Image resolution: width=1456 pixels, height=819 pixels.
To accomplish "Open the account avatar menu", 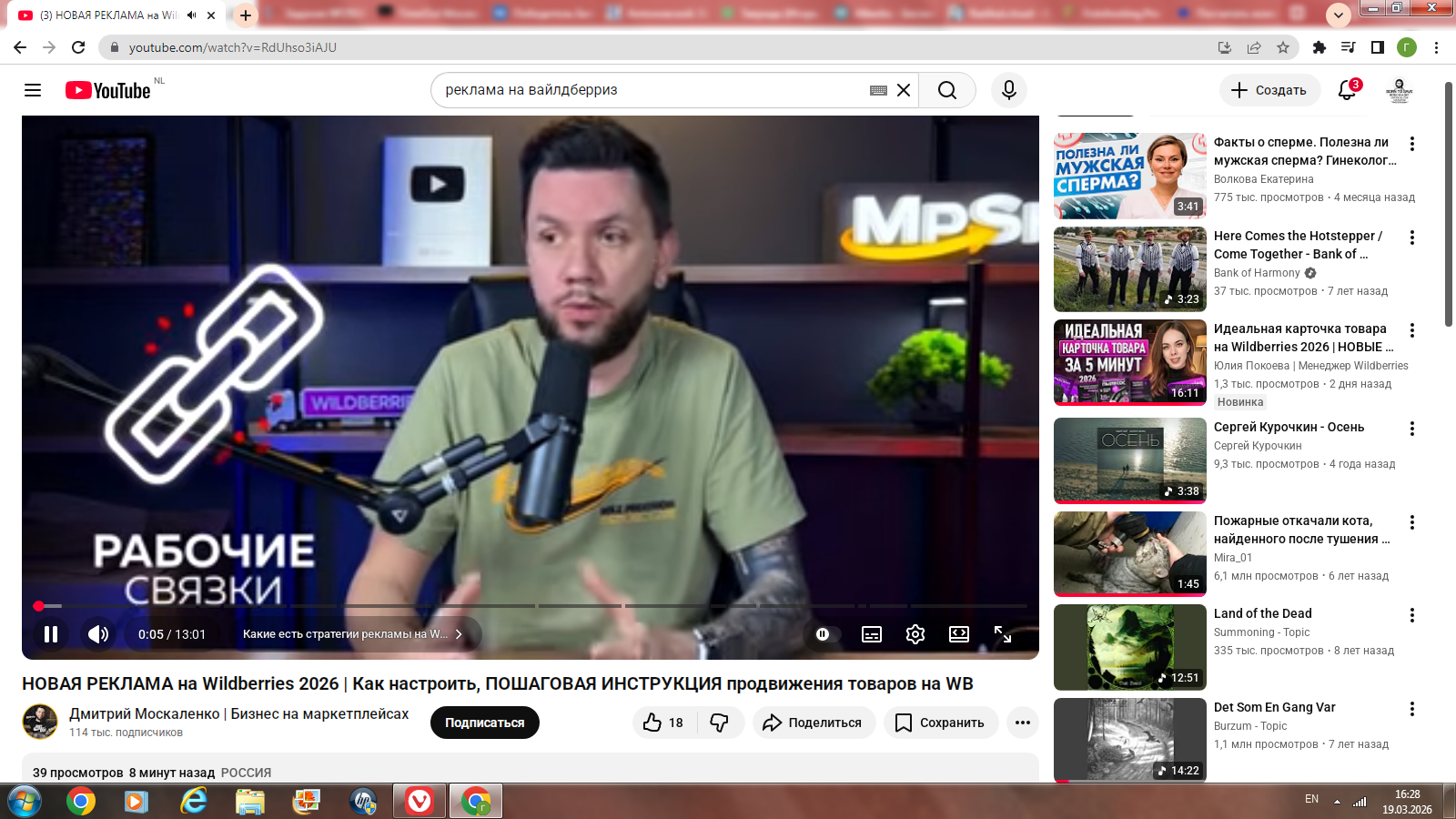I will (1400, 90).
